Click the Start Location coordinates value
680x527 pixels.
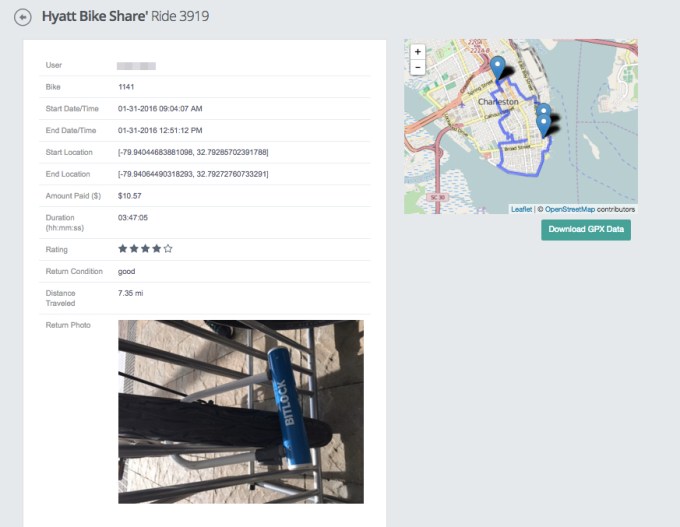pos(193,152)
